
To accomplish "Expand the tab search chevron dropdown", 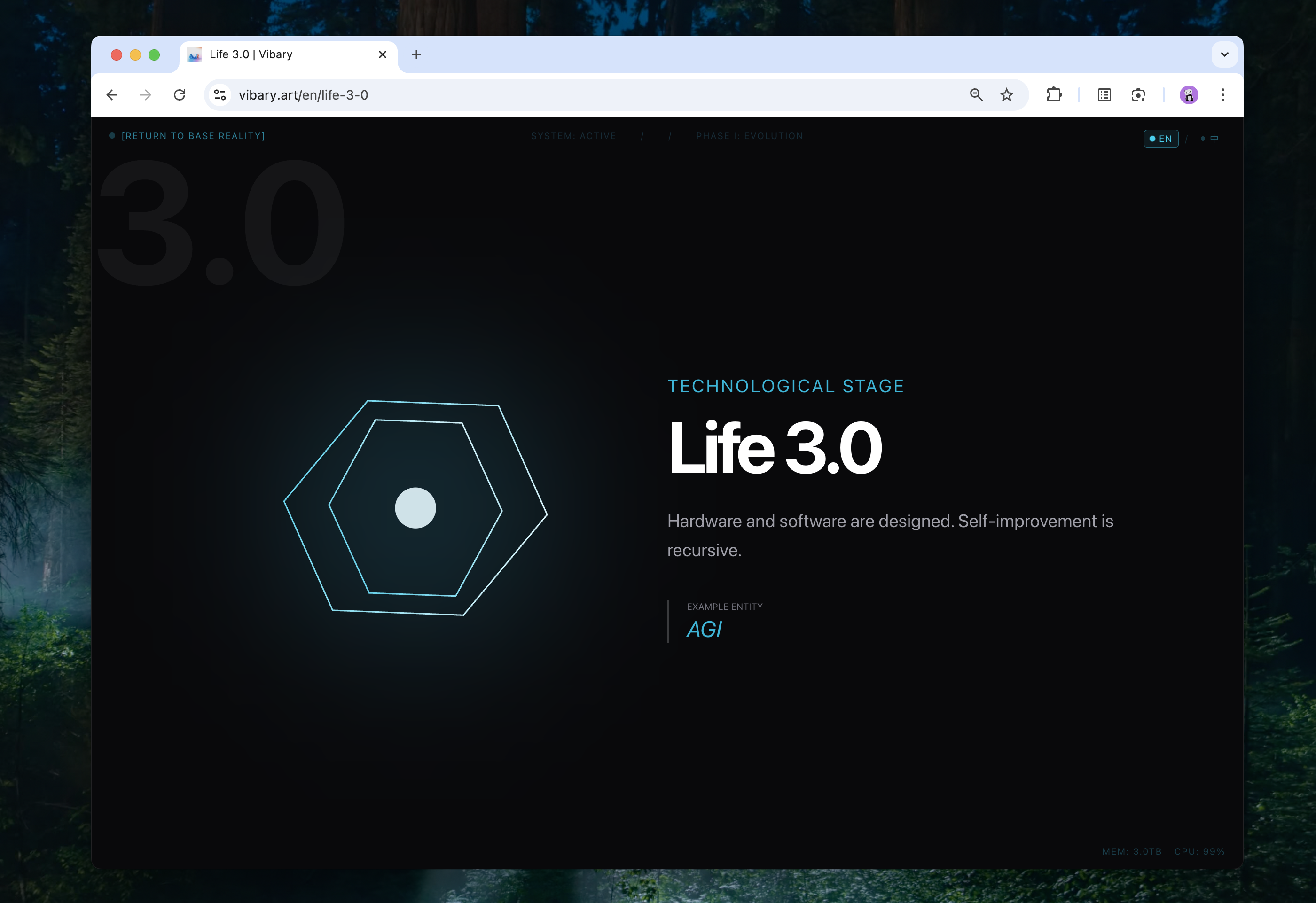I will [x=1224, y=55].
